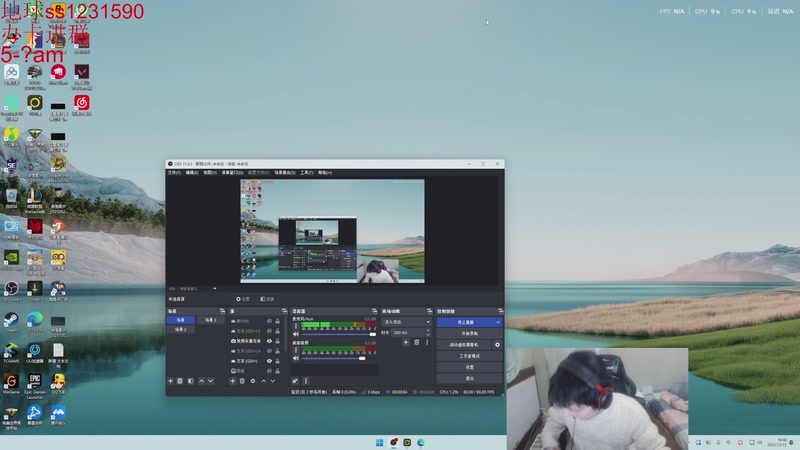The image size is (800, 450).
Task: Open the 场景集合(S) menu
Action: tap(285, 172)
